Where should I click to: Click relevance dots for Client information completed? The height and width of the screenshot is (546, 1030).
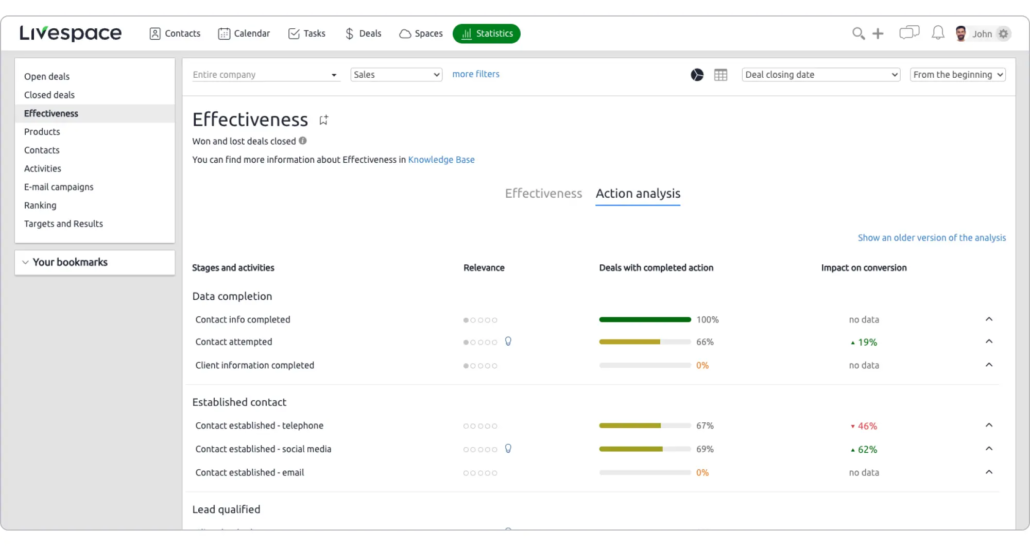point(480,365)
